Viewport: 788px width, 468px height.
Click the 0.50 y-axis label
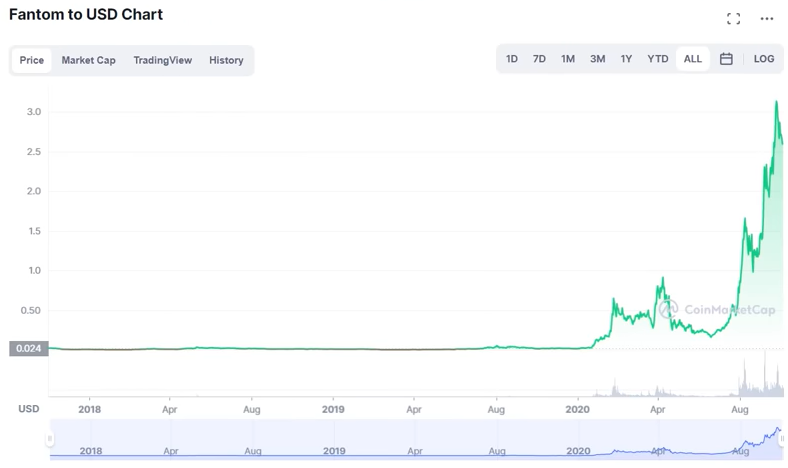pos(31,310)
